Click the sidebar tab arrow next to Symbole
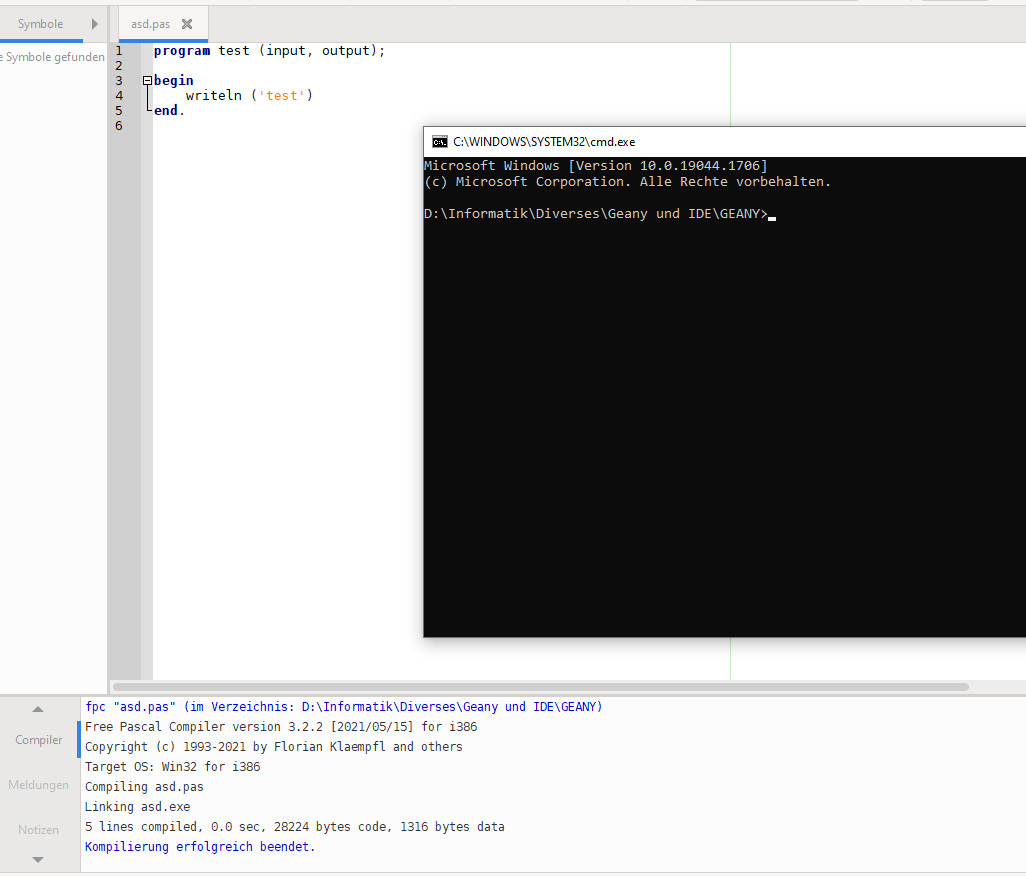Screen dimensions: 1026x876 (94, 24)
